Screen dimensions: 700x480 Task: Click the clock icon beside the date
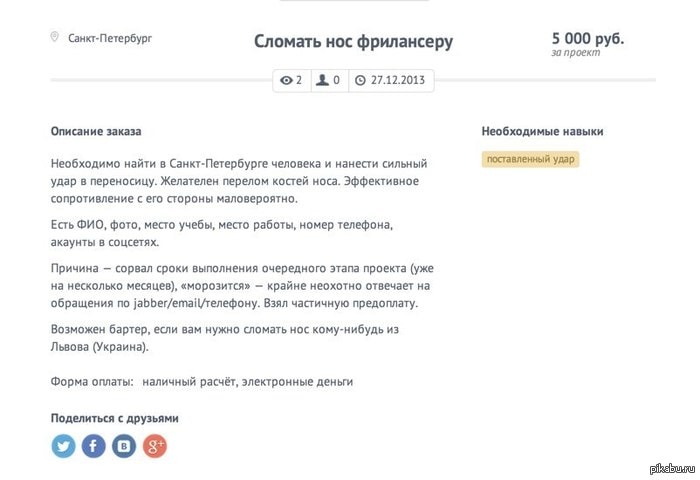click(x=360, y=80)
